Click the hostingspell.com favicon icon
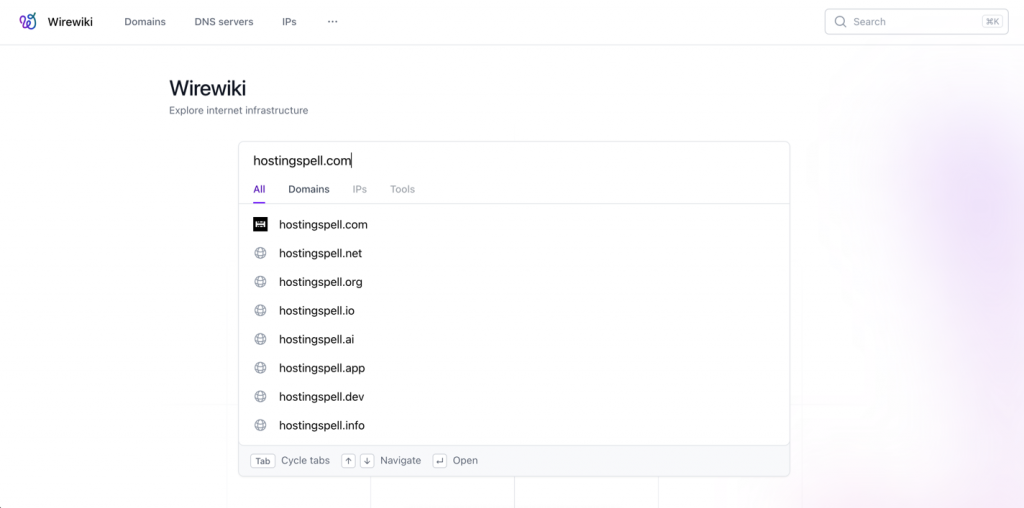The width and height of the screenshot is (1024, 508). coord(261,225)
